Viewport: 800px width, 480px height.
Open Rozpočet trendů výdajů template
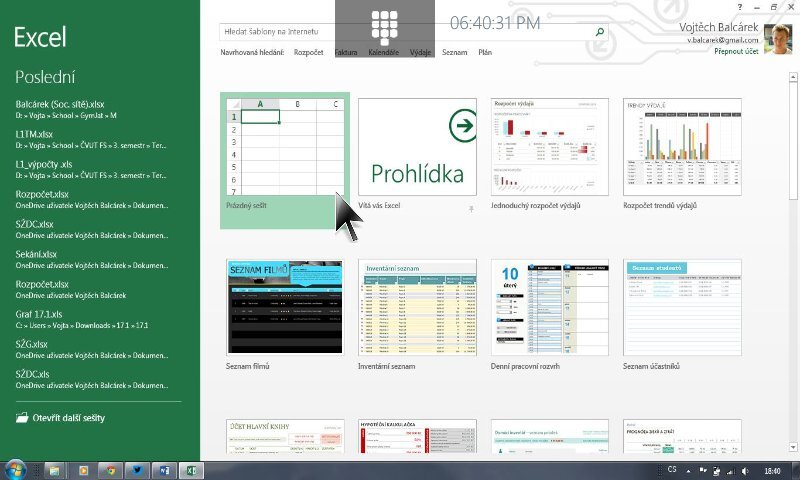(682, 147)
